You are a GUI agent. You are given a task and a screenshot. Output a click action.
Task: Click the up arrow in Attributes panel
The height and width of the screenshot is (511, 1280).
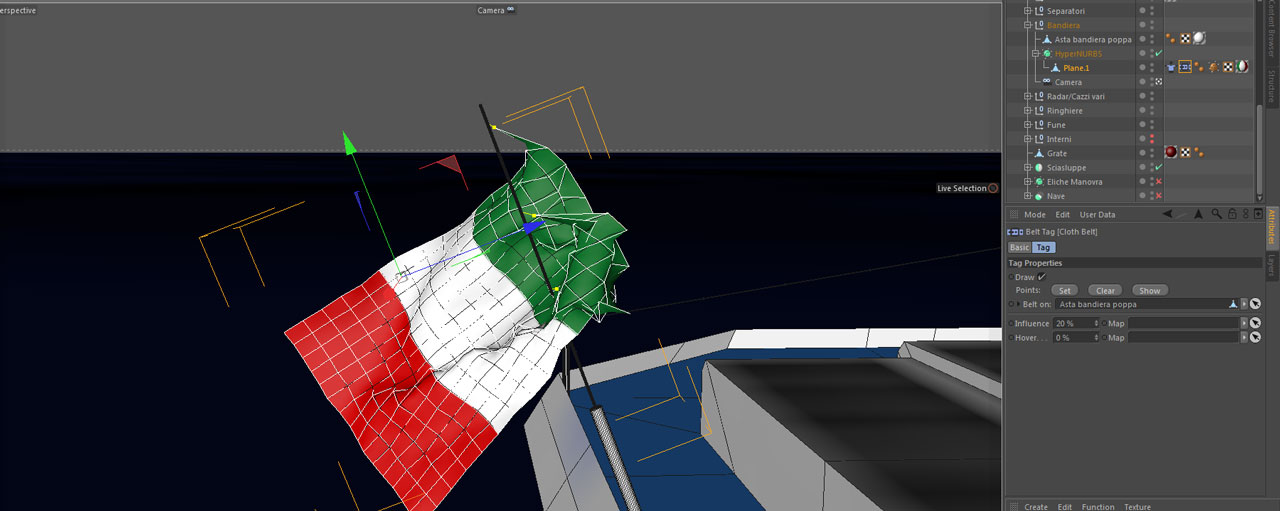(x=1198, y=214)
